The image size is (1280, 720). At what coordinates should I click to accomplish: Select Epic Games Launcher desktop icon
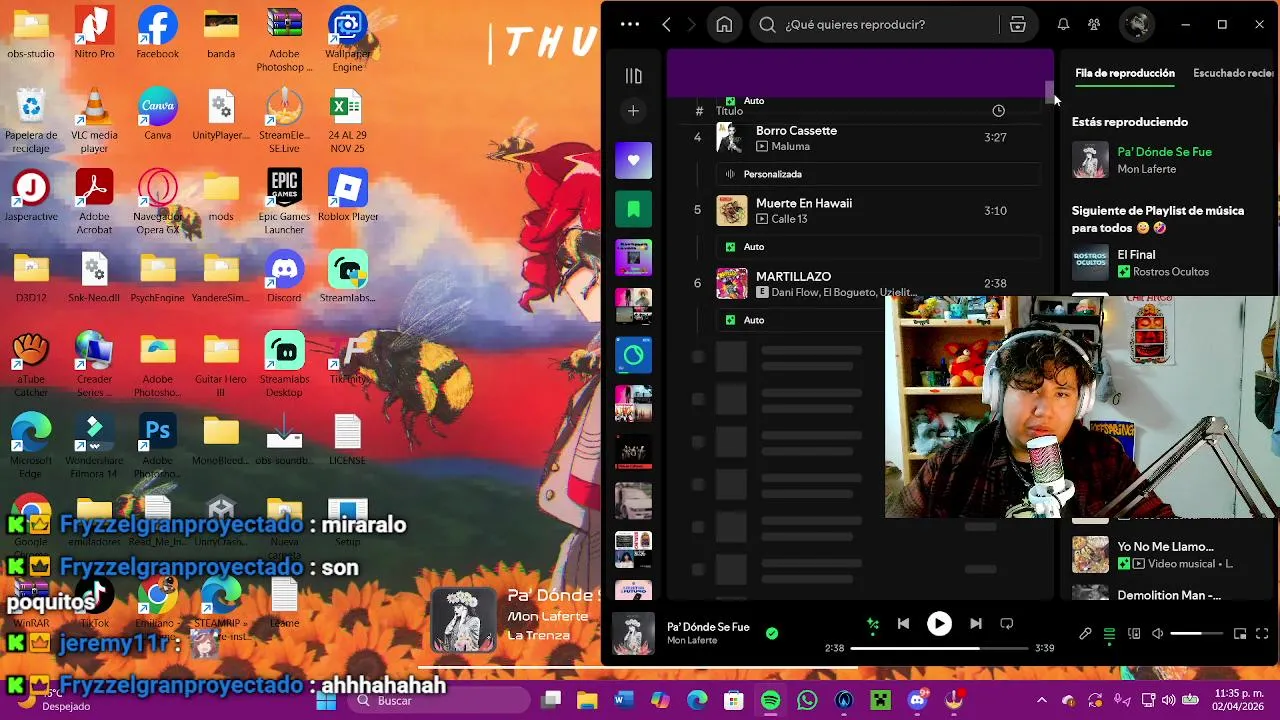pos(284,202)
